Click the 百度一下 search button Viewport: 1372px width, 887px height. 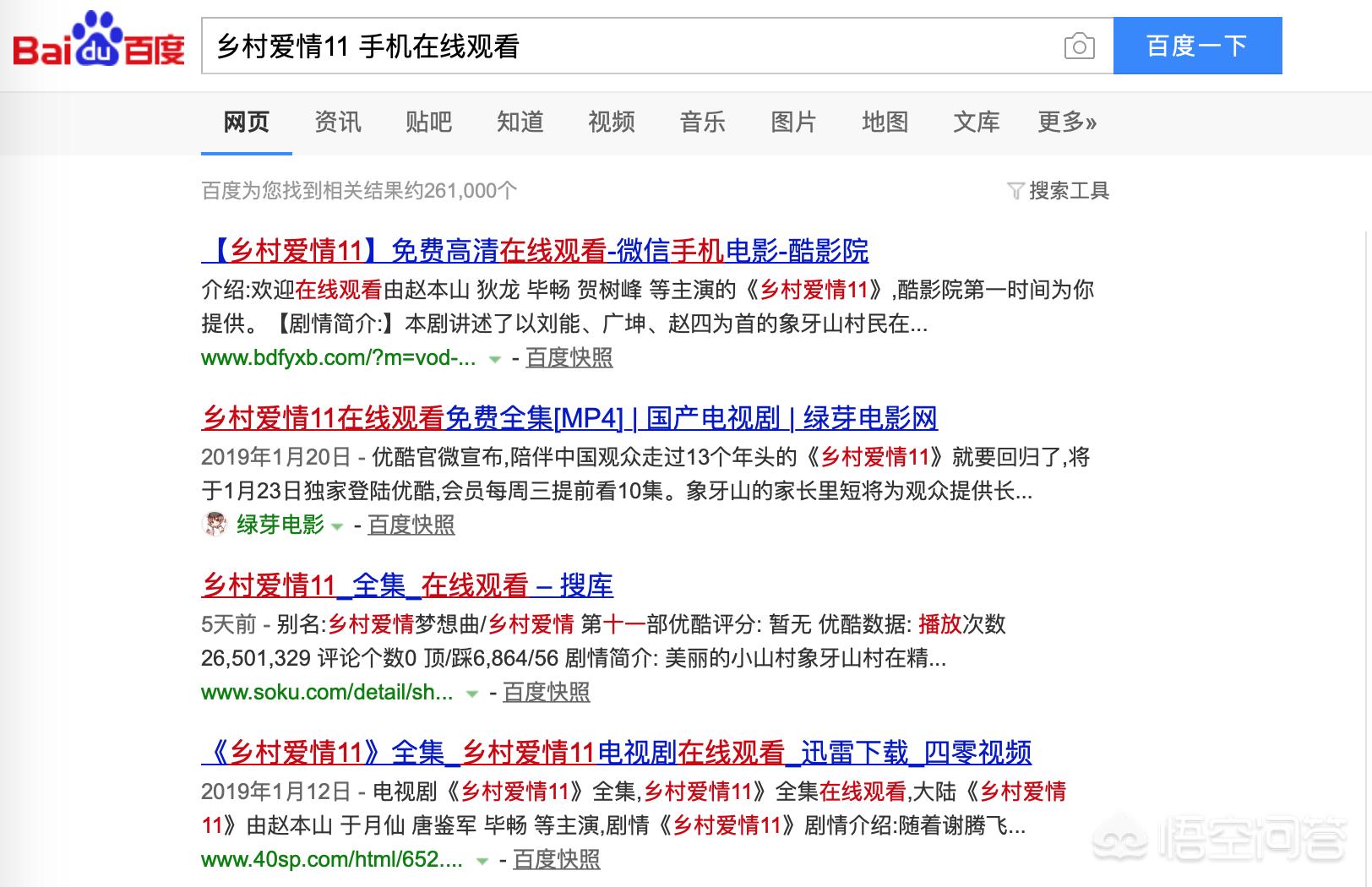tap(1197, 46)
